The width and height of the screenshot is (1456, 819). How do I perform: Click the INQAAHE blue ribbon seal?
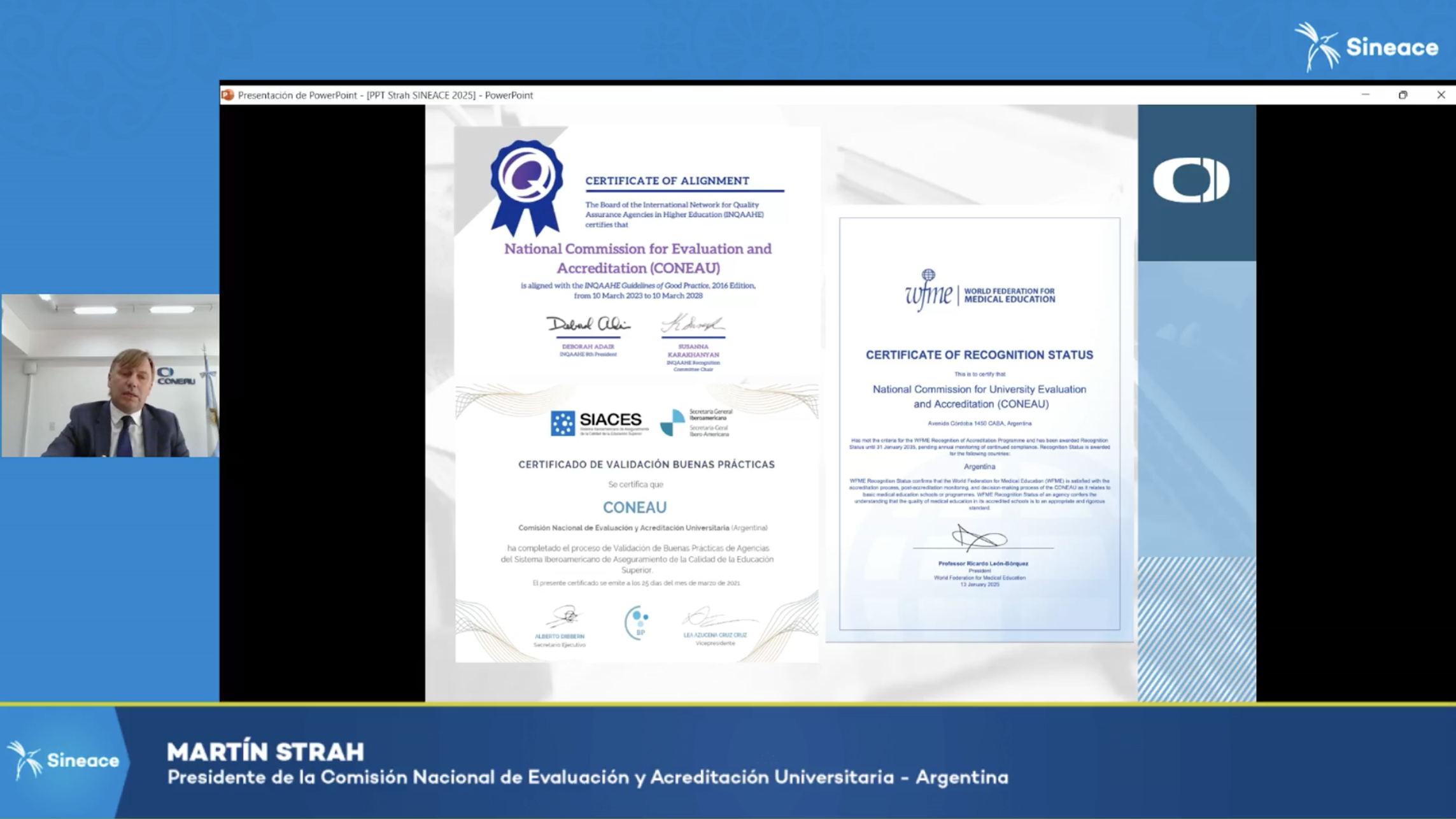point(526,187)
